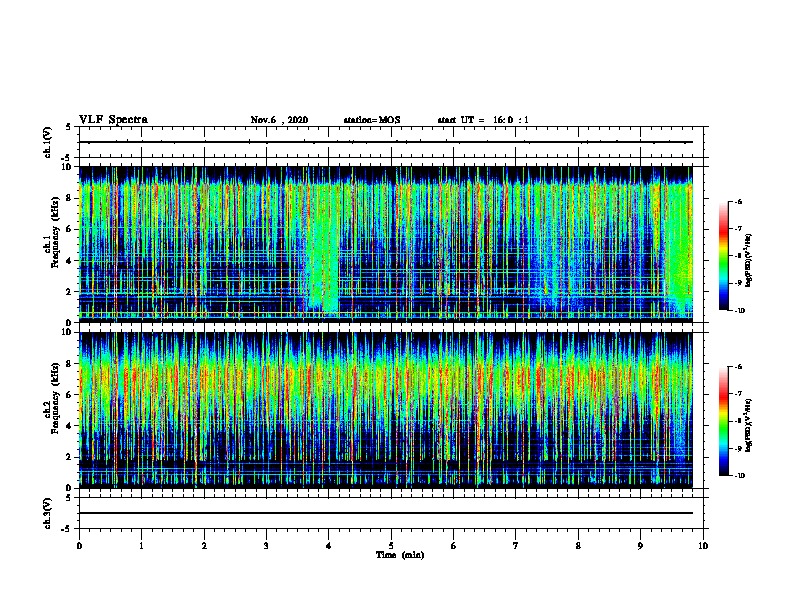Image resolution: width=792 pixels, height=612 pixels.
Task: Click the "Time (min)" axis title
Action: coord(400,555)
